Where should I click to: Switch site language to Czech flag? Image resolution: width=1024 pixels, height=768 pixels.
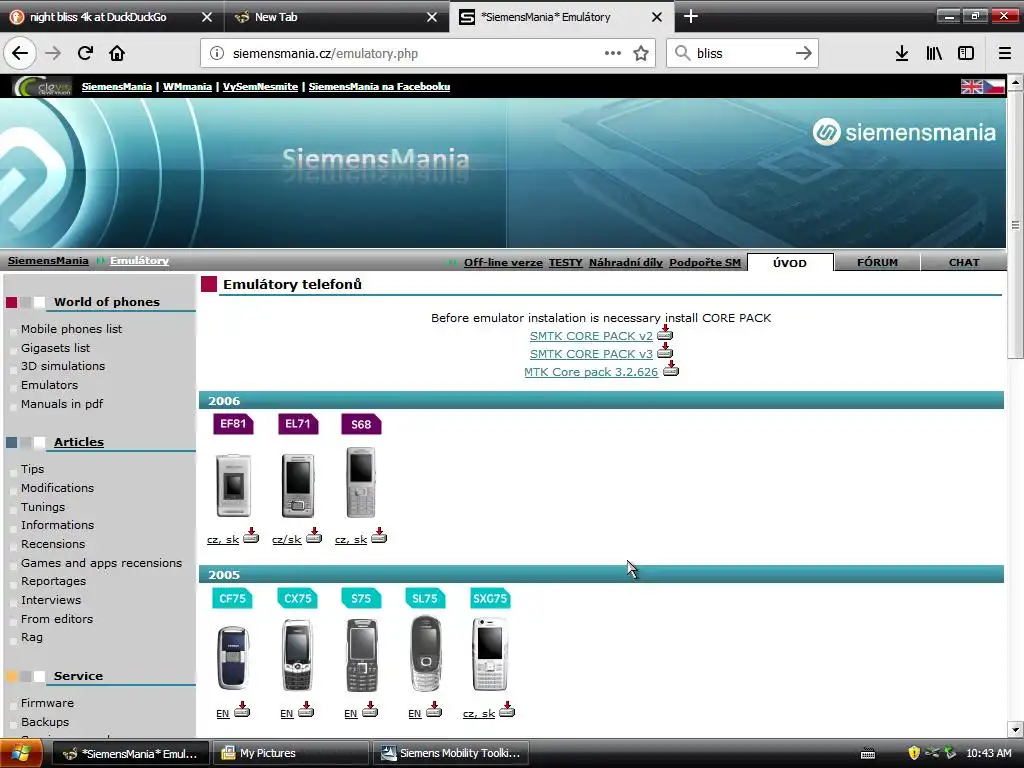coord(994,86)
